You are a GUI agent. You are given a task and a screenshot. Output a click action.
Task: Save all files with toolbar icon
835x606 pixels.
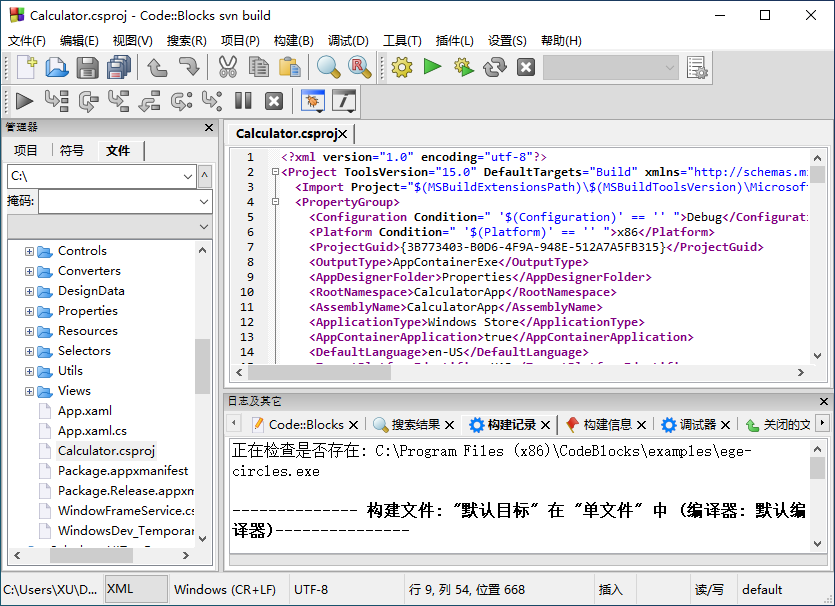tap(118, 68)
